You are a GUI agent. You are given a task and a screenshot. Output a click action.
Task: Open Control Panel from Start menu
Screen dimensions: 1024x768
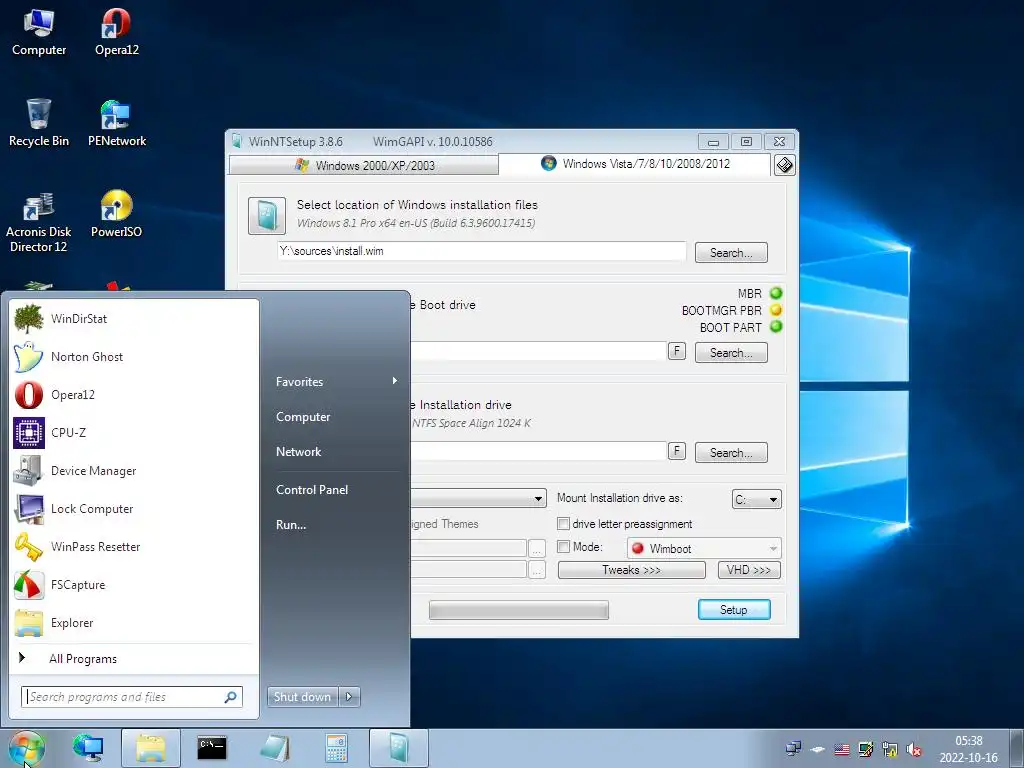tap(312, 490)
